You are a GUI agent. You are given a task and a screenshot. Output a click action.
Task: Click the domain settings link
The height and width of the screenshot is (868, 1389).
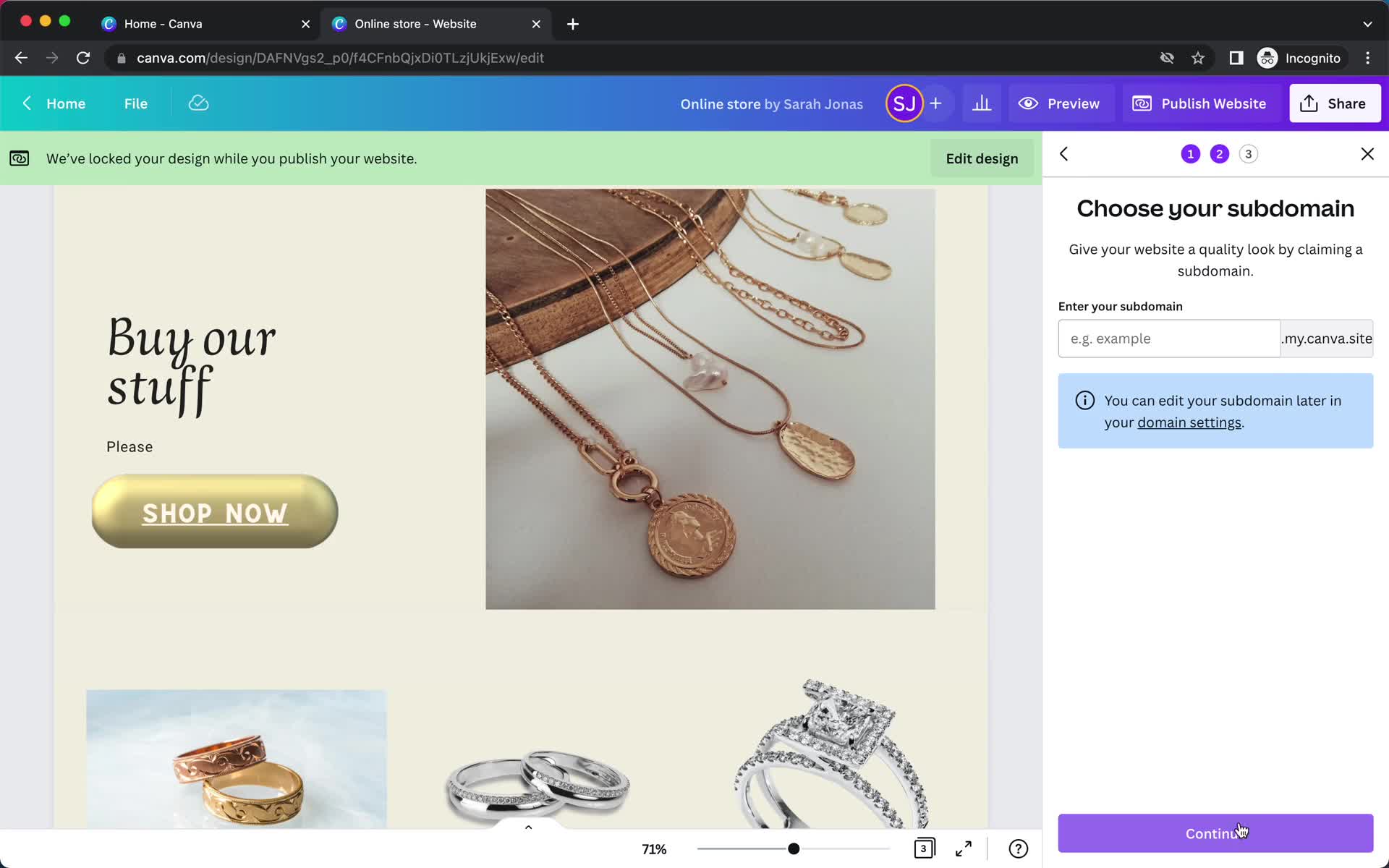point(1190,421)
